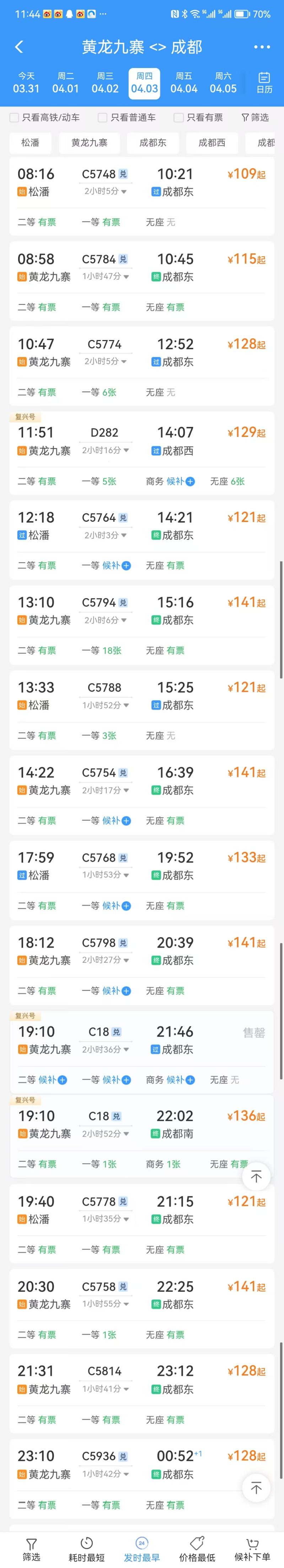
Task: Tap the back arrow icon
Action: click(x=19, y=47)
